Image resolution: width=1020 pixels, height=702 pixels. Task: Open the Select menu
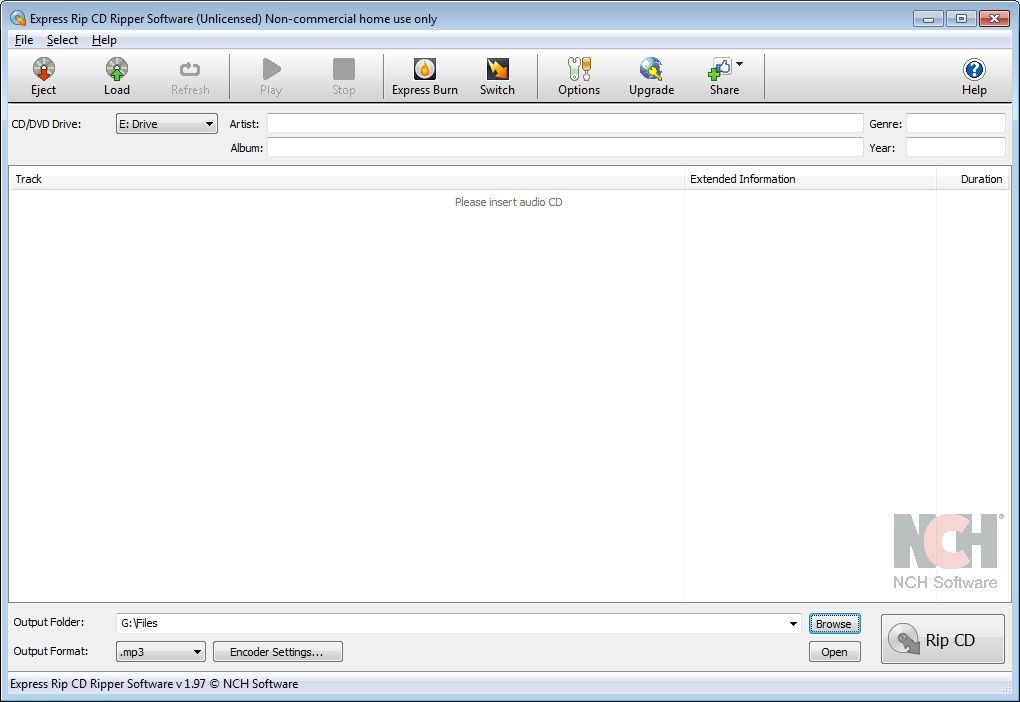click(x=62, y=40)
